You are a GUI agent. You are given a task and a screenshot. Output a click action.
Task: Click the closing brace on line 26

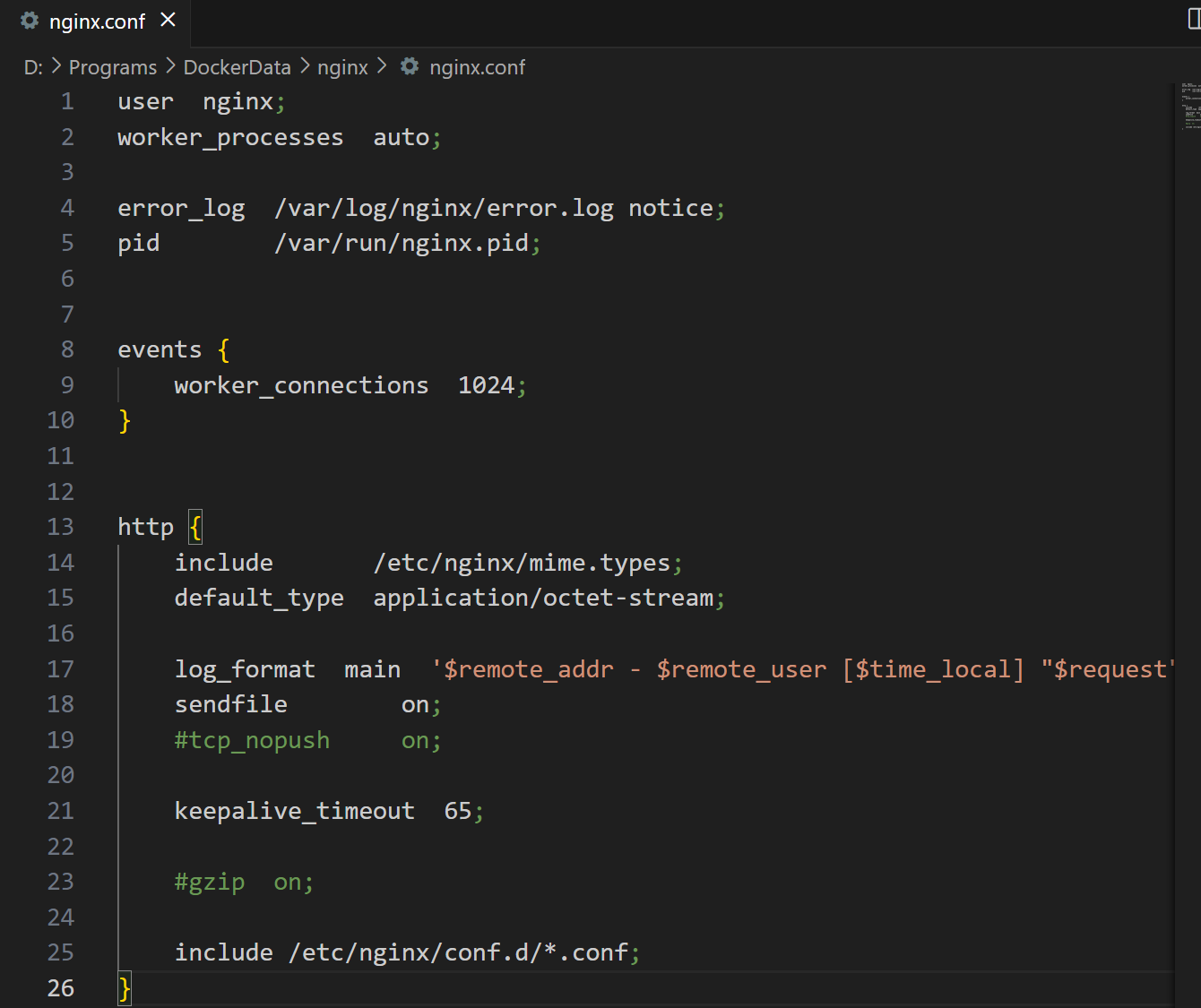(125, 989)
